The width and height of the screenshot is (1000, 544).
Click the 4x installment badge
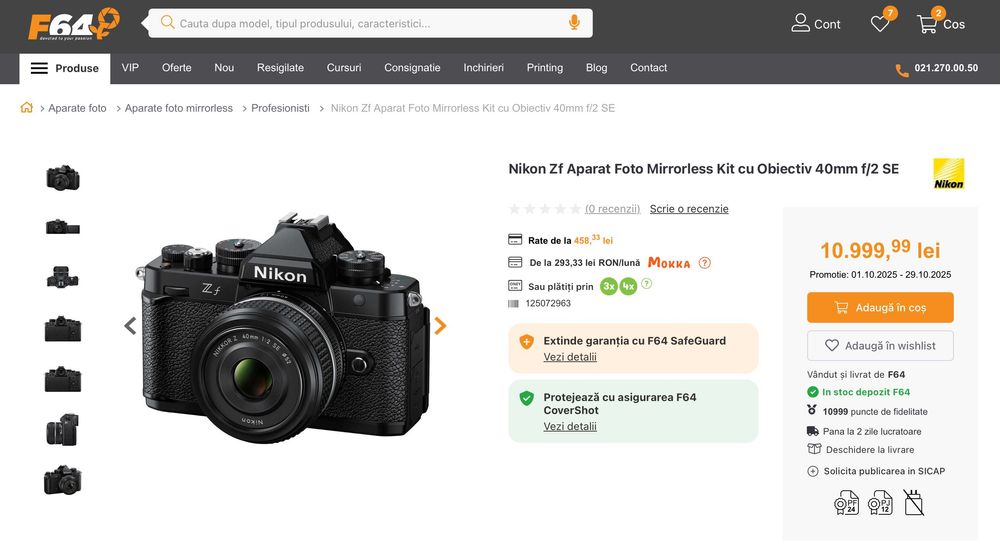coord(629,286)
